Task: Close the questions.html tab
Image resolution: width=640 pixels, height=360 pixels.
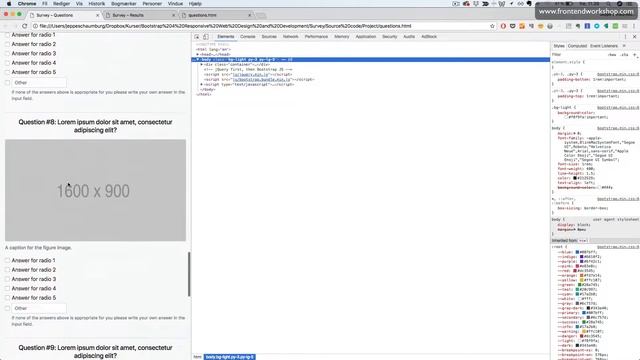Action: (x=250, y=15)
